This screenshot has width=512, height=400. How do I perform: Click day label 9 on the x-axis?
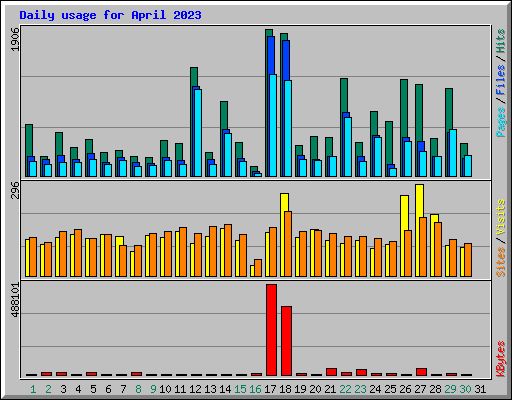[153, 389]
